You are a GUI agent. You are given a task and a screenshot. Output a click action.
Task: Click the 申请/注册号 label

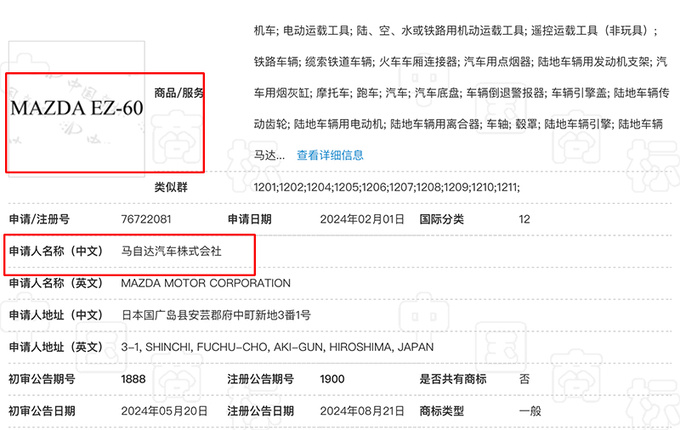click(39, 219)
